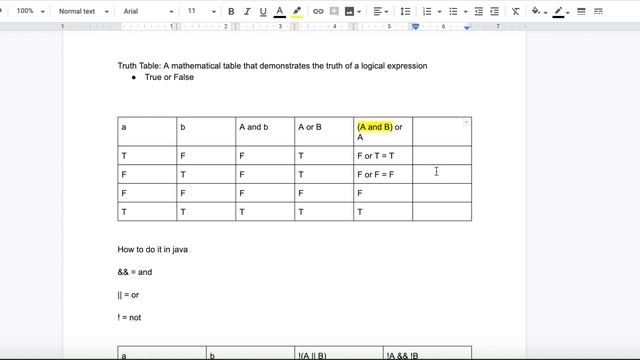Open the text alignment dropdown
The image size is (640, 360).
(x=380, y=11)
